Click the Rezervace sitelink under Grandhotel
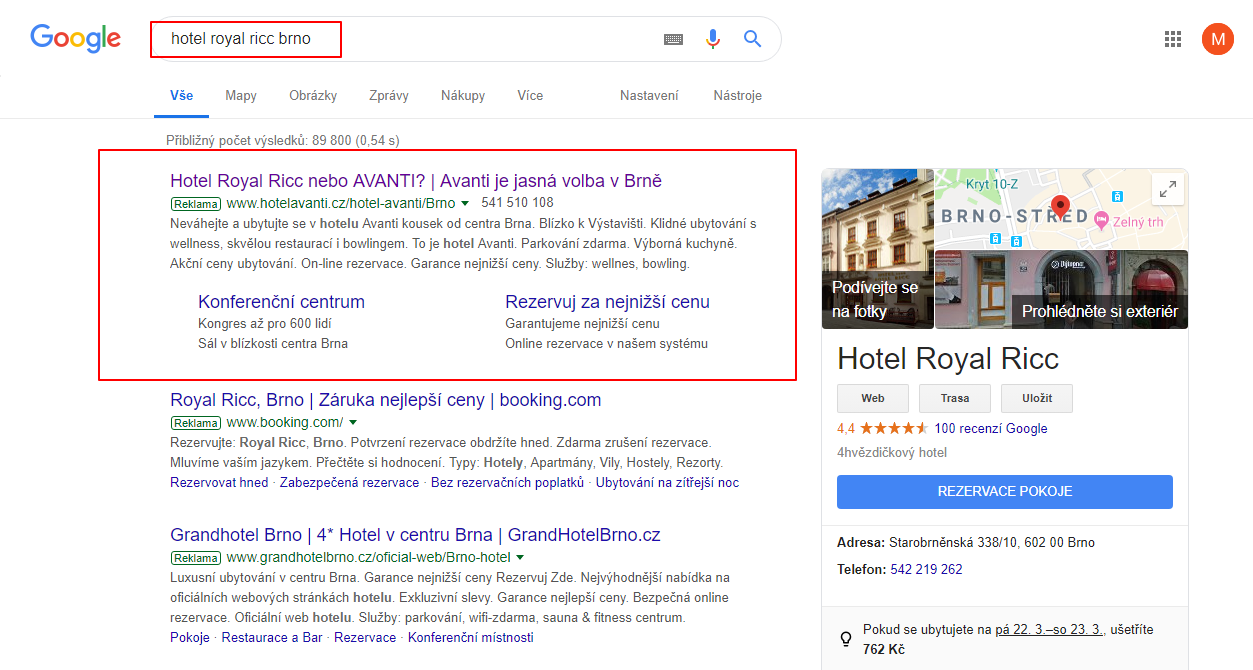 [365, 637]
